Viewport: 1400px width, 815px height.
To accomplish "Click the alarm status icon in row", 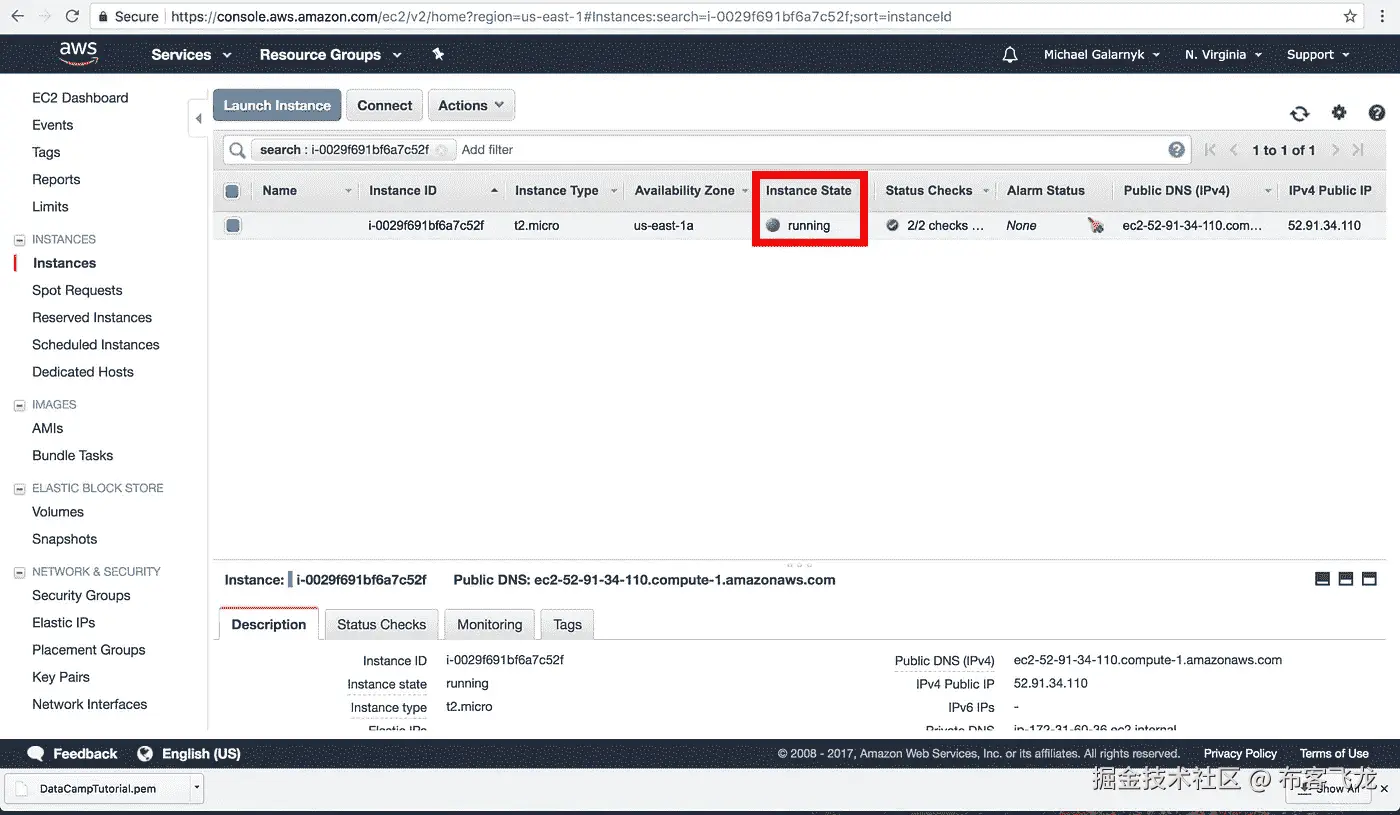I will point(1096,226).
